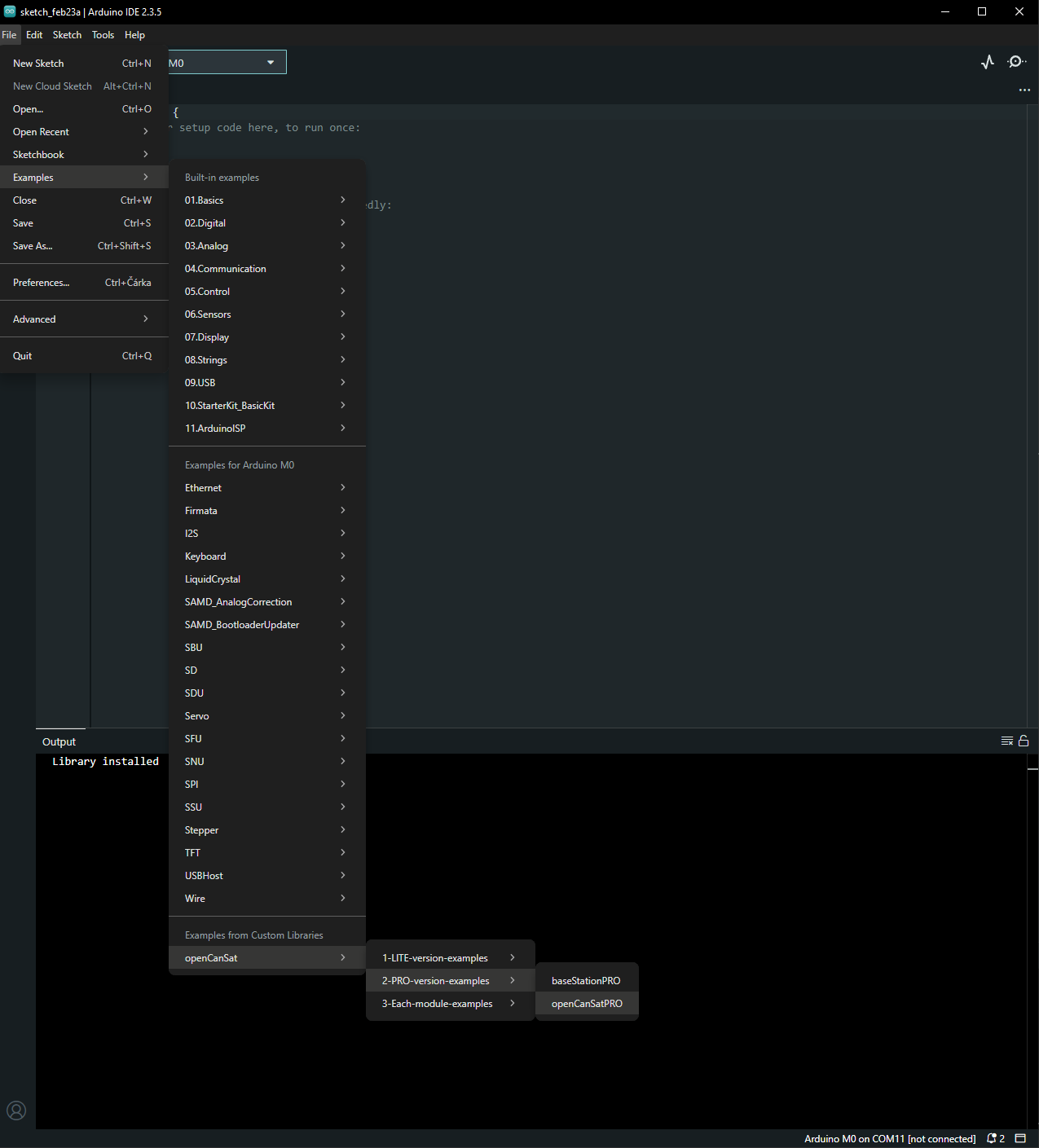1039x1148 pixels.
Task: Open Servo examples submenu
Action: coord(267,716)
